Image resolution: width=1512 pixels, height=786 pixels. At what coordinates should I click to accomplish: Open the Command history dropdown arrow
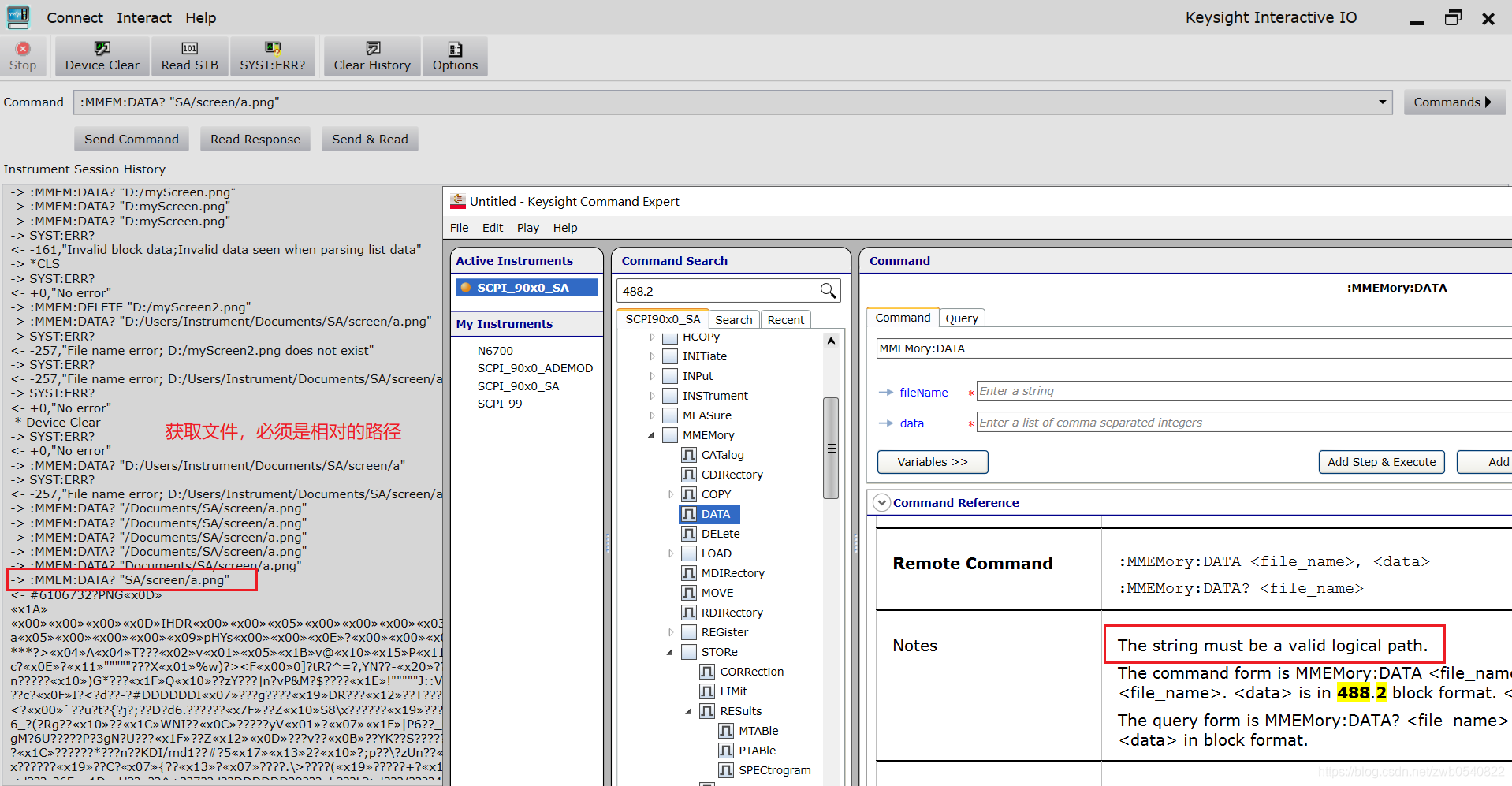pos(1382,102)
